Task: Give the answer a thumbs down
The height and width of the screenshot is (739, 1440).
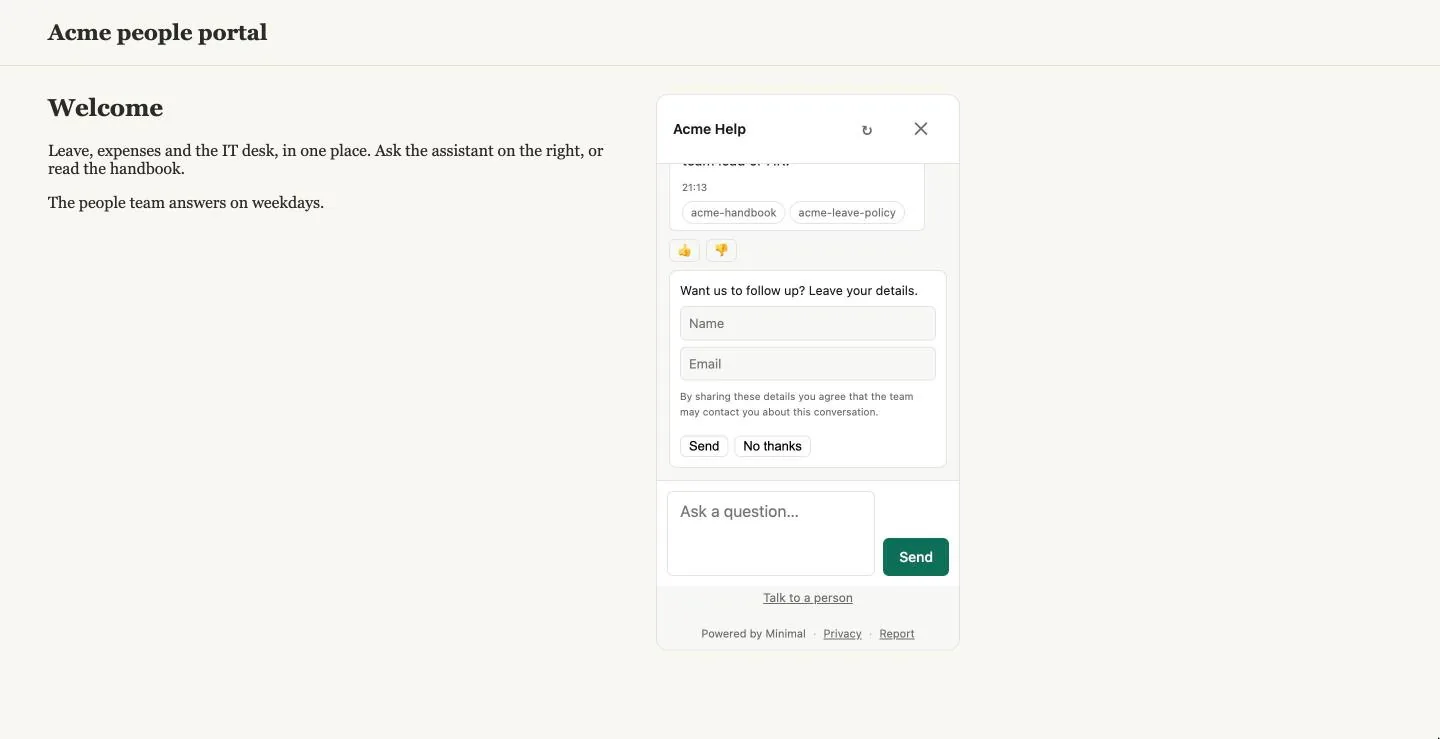Action: coord(721,250)
